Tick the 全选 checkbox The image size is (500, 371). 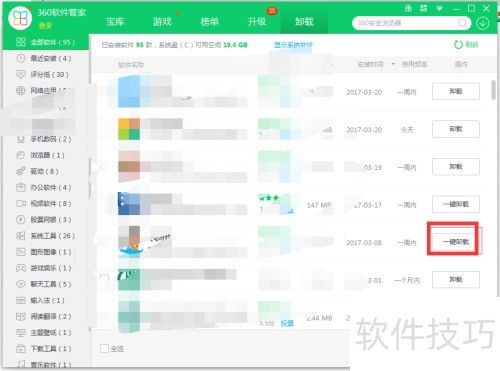pos(104,348)
